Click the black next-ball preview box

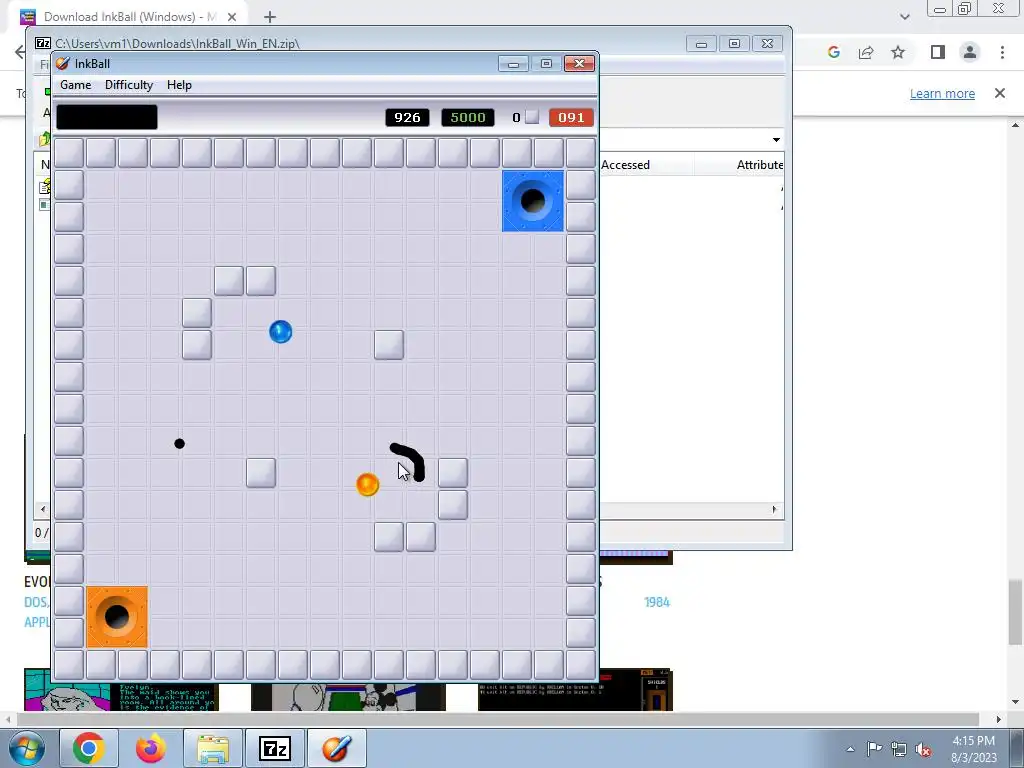[x=107, y=117]
